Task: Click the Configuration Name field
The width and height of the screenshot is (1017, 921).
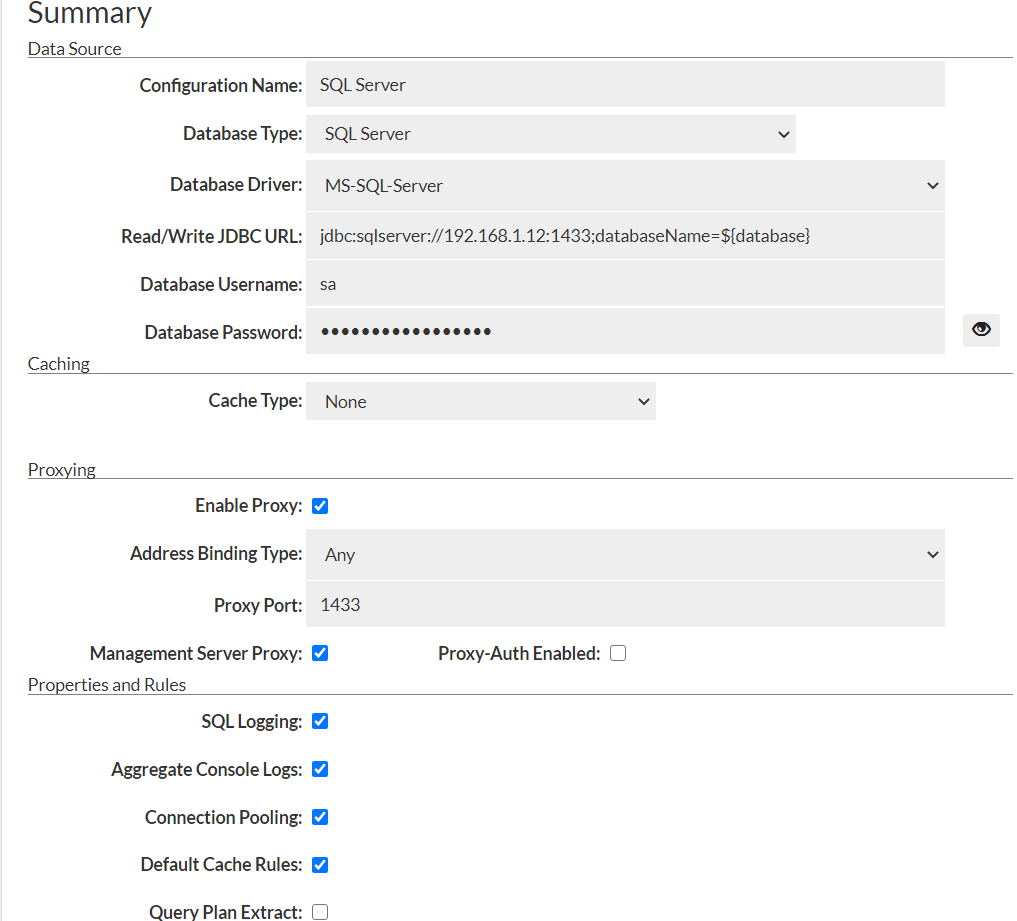Action: 625,85
